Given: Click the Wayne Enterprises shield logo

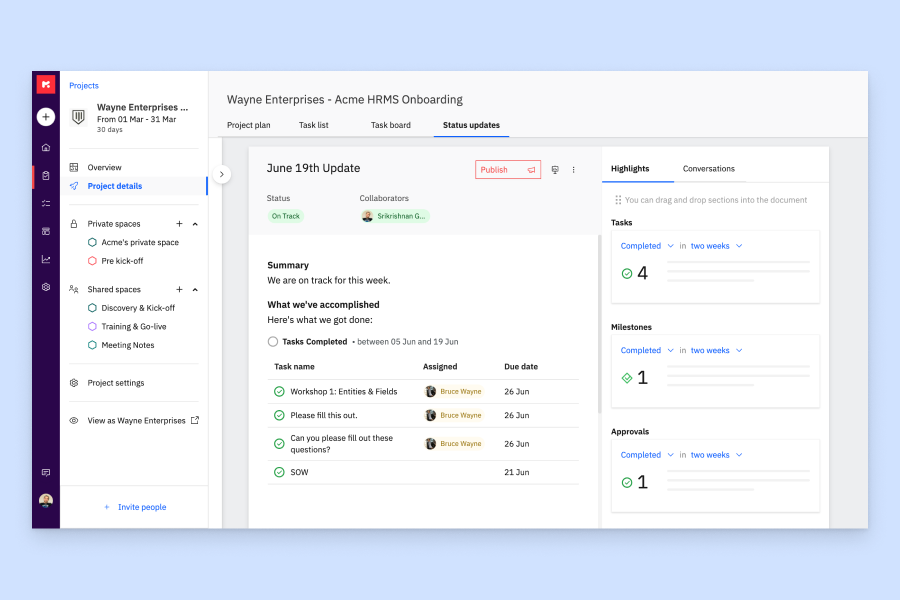Looking at the screenshot, I should click(78, 117).
